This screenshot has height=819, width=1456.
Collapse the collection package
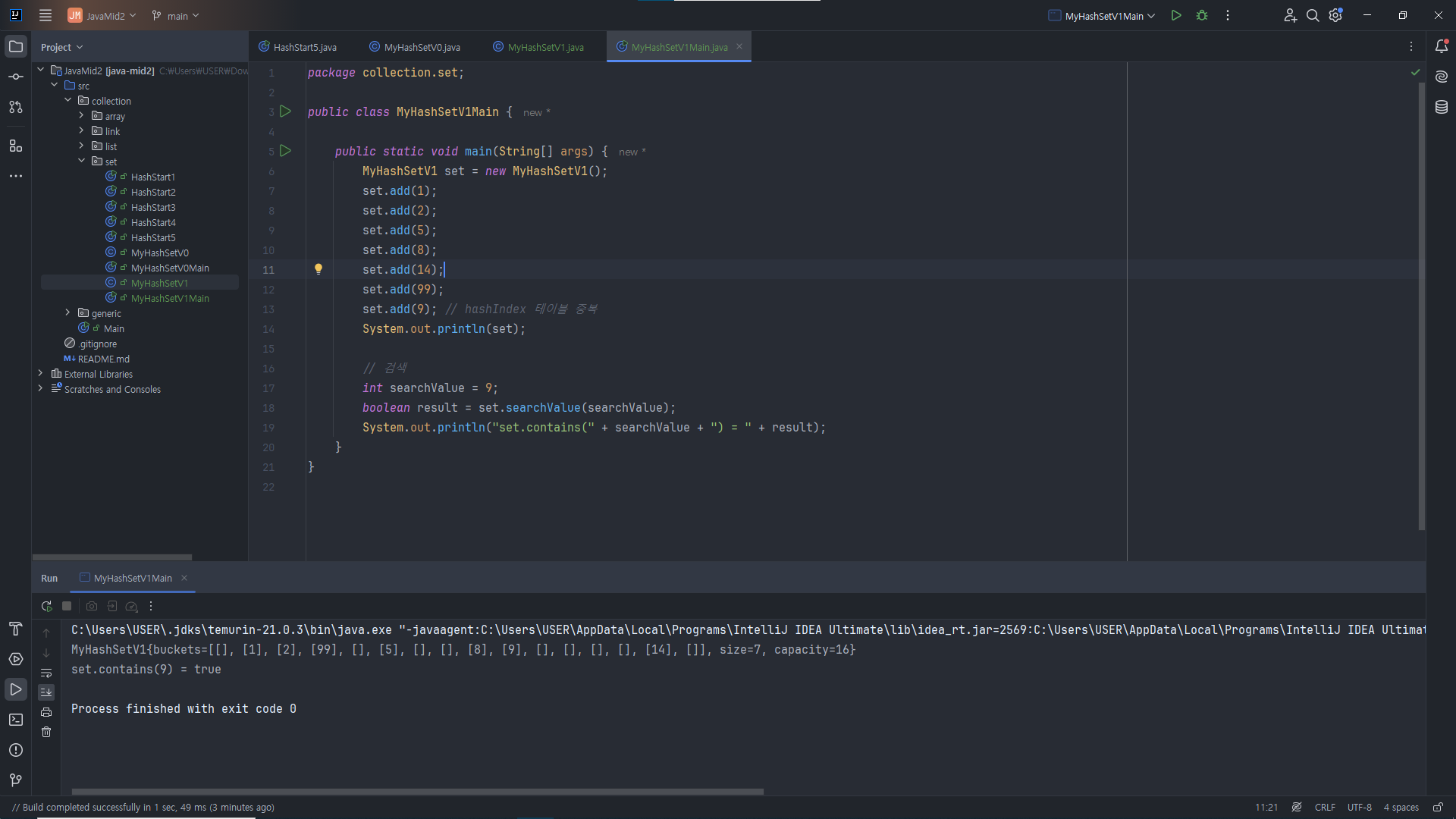click(x=67, y=100)
